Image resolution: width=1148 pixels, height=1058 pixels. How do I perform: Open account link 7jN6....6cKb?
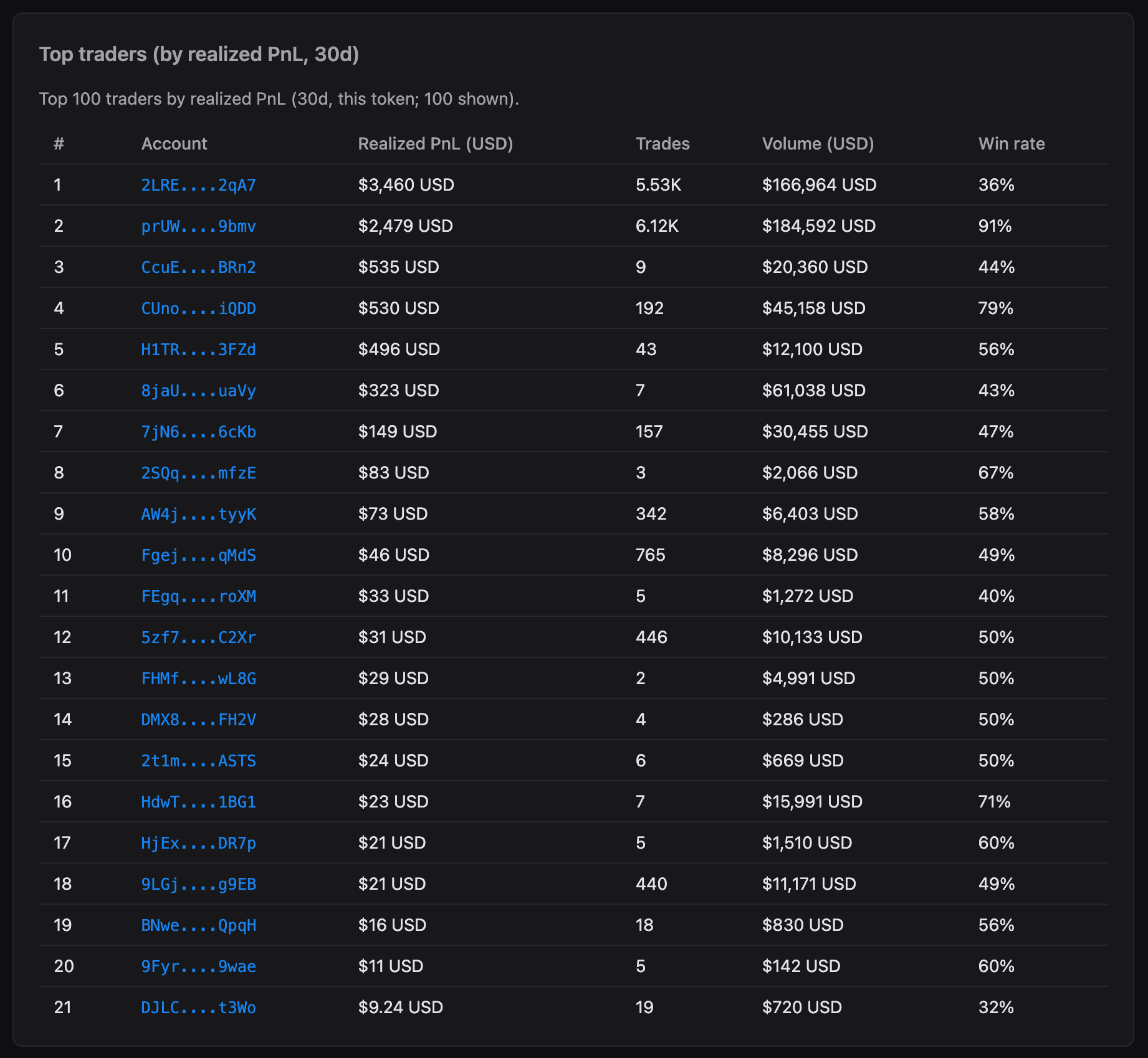tap(198, 432)
